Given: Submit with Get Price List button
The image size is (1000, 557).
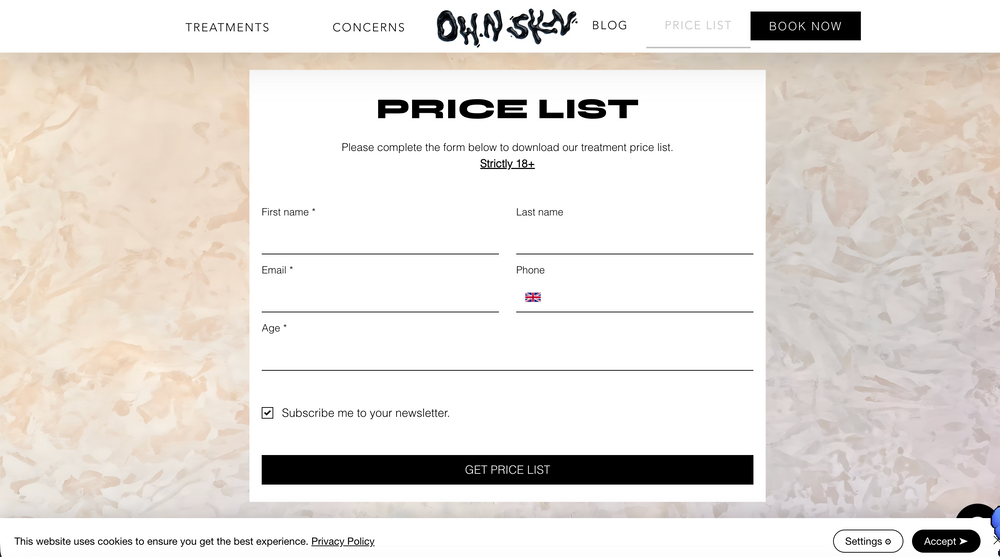Looking at the screenshot, I should pos(507,470).
